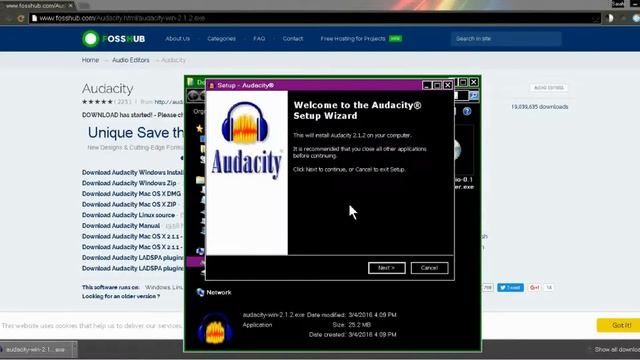Open the Contact page
This screenshot has width=640, height=360.
pos(293,38)
